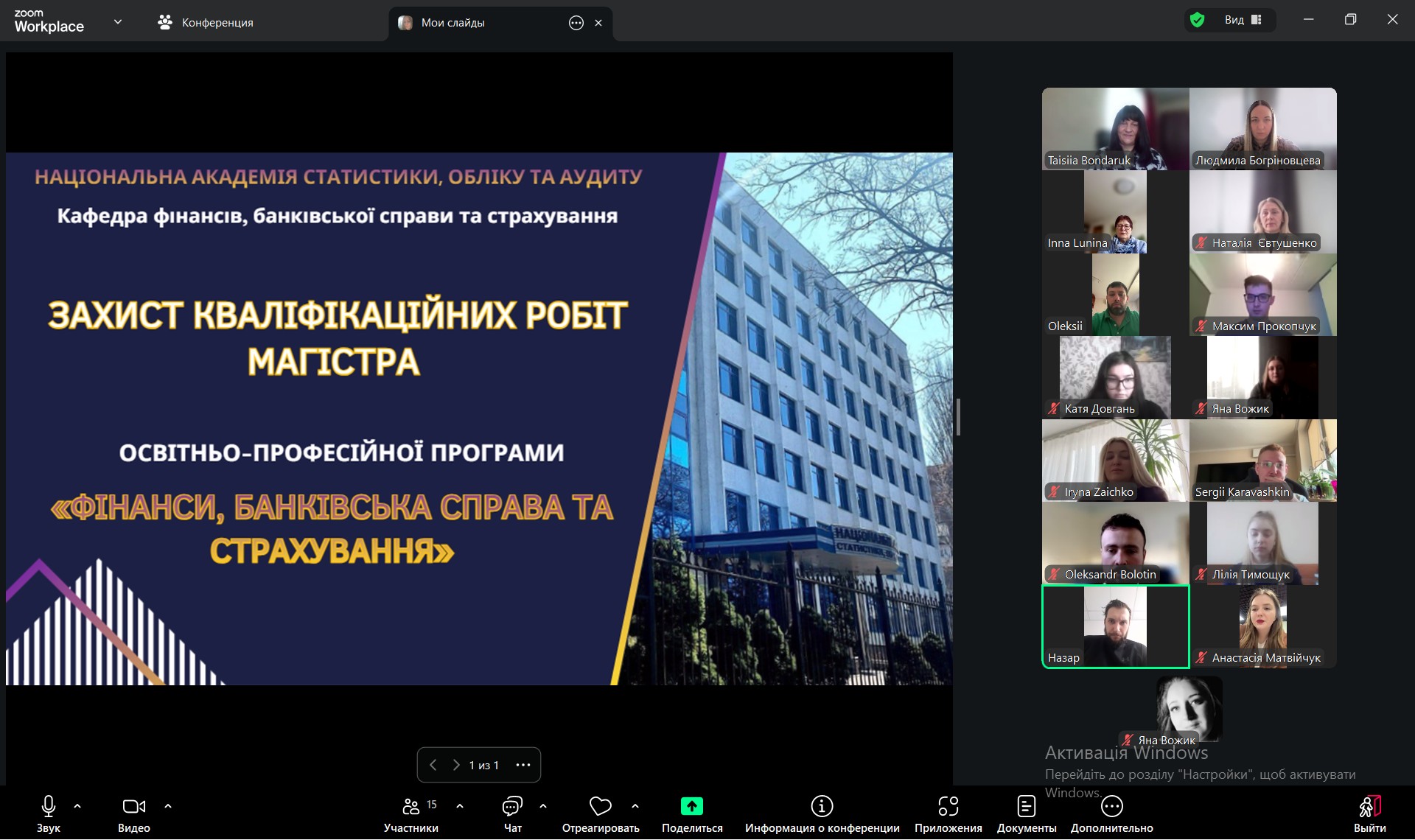
Task: Click the green Share screen icon
Action: point(691,806)
